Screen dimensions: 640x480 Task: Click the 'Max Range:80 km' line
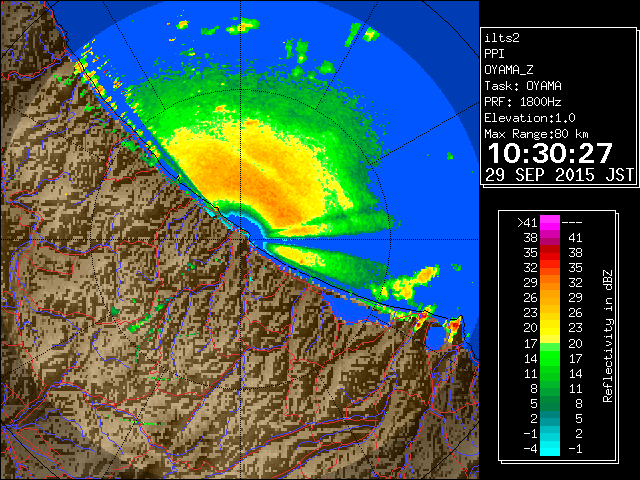tap(536, 134)
